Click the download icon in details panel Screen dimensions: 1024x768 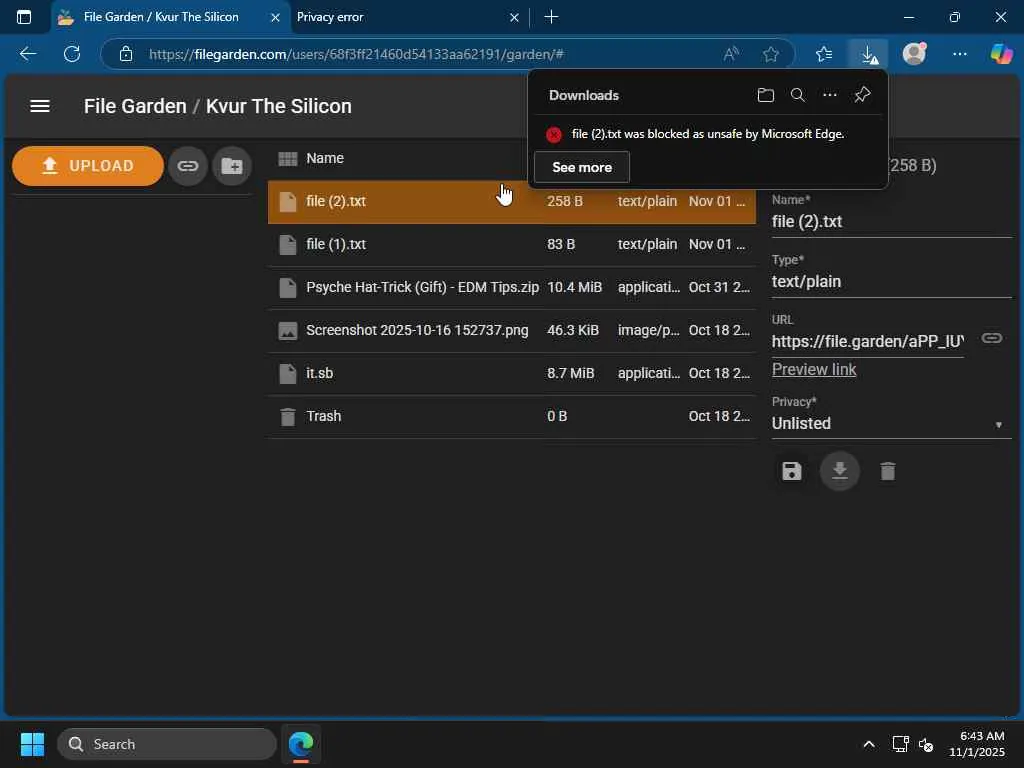pyautogui.click(x=839, y=471)
